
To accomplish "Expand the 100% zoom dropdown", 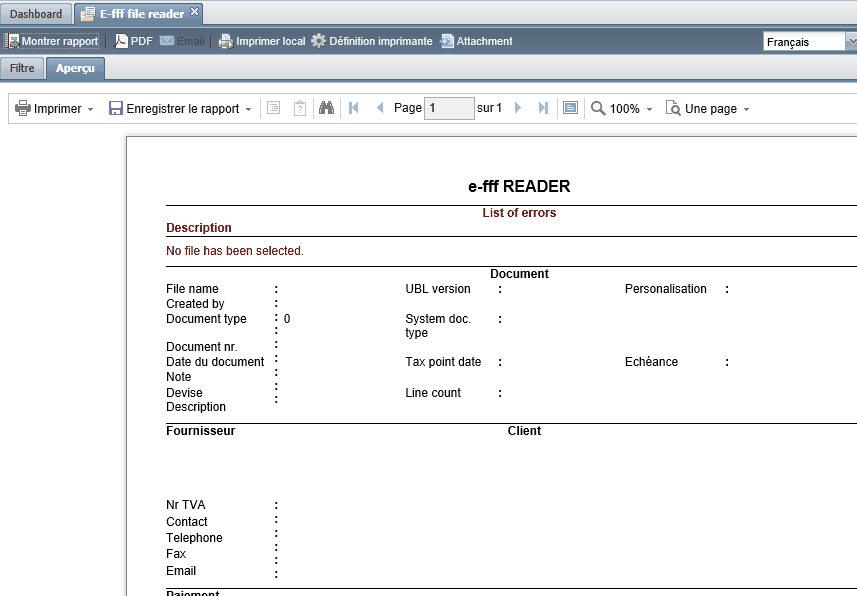I will pyautogui.click(x=650, y=109).
